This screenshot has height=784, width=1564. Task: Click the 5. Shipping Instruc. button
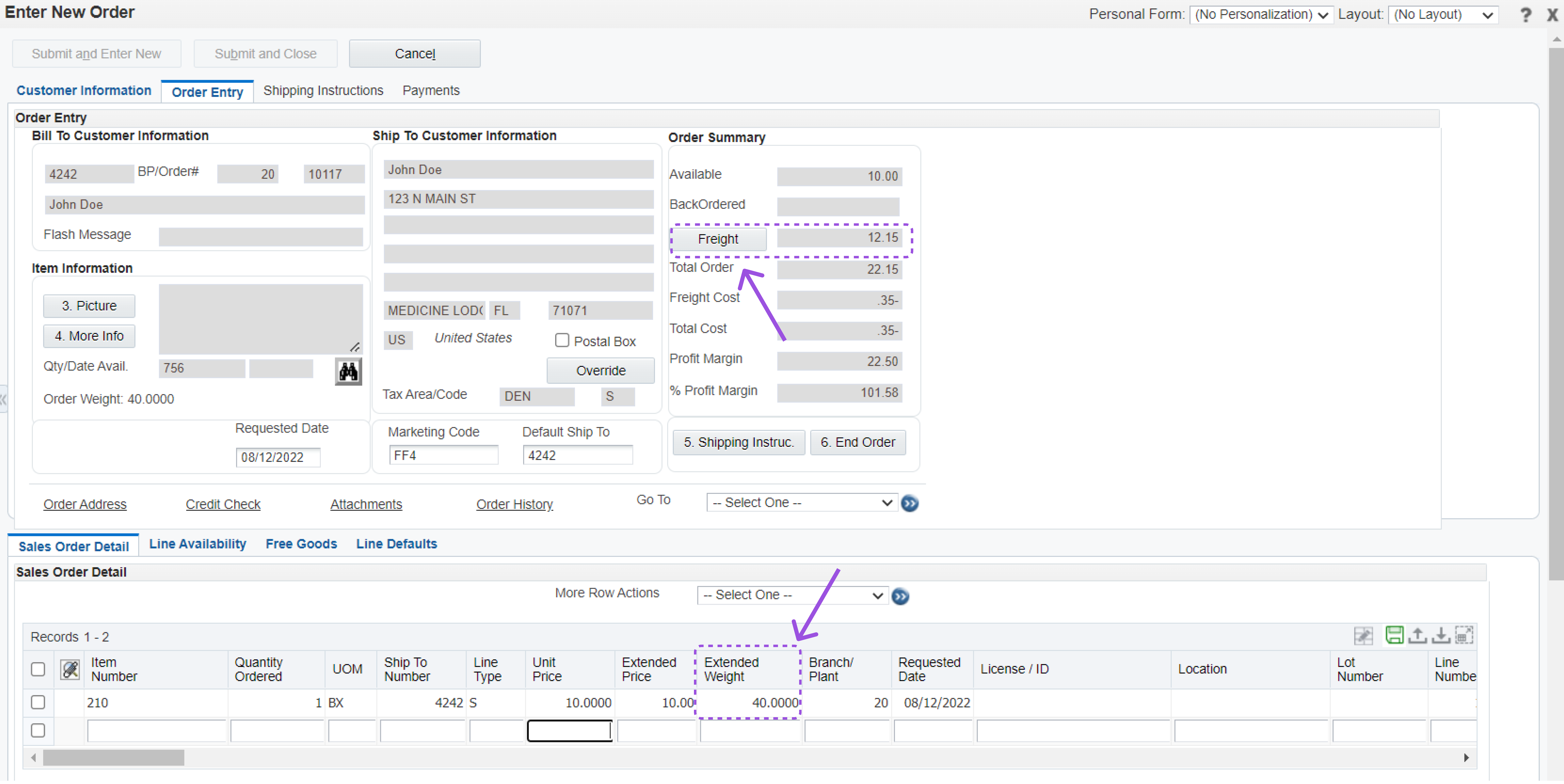(739, 442)
